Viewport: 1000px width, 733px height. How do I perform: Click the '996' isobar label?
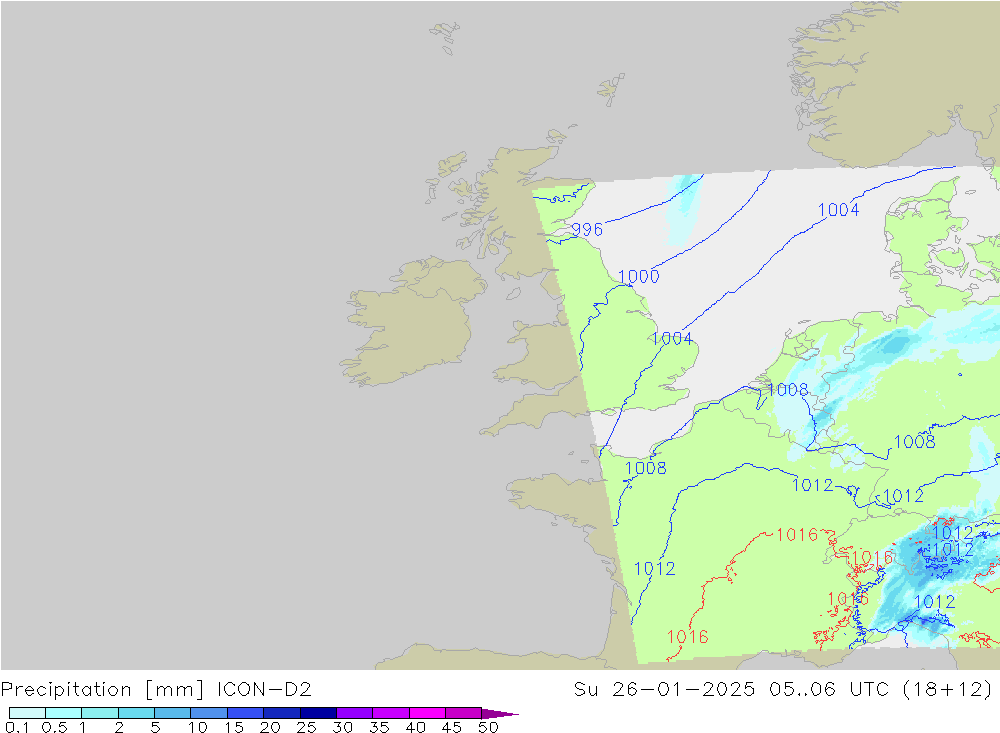(x=587, y=229)
